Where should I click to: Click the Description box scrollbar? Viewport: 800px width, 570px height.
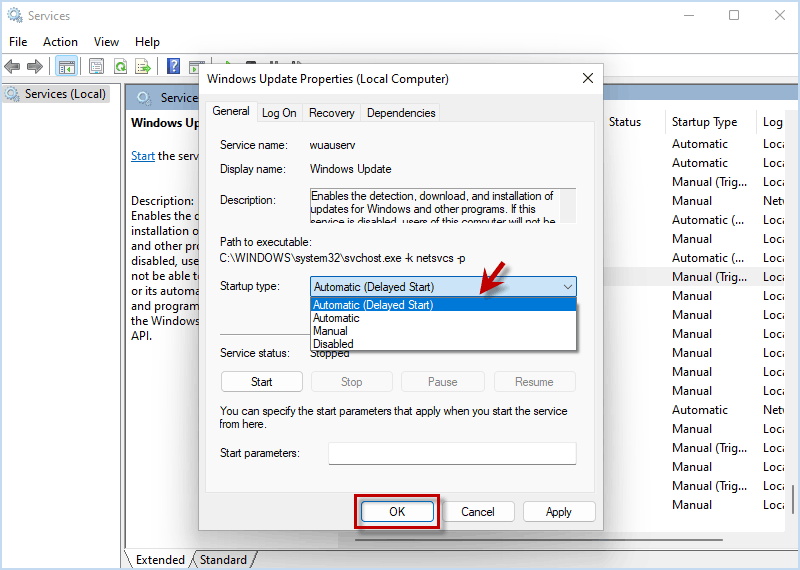pos(568,206)
